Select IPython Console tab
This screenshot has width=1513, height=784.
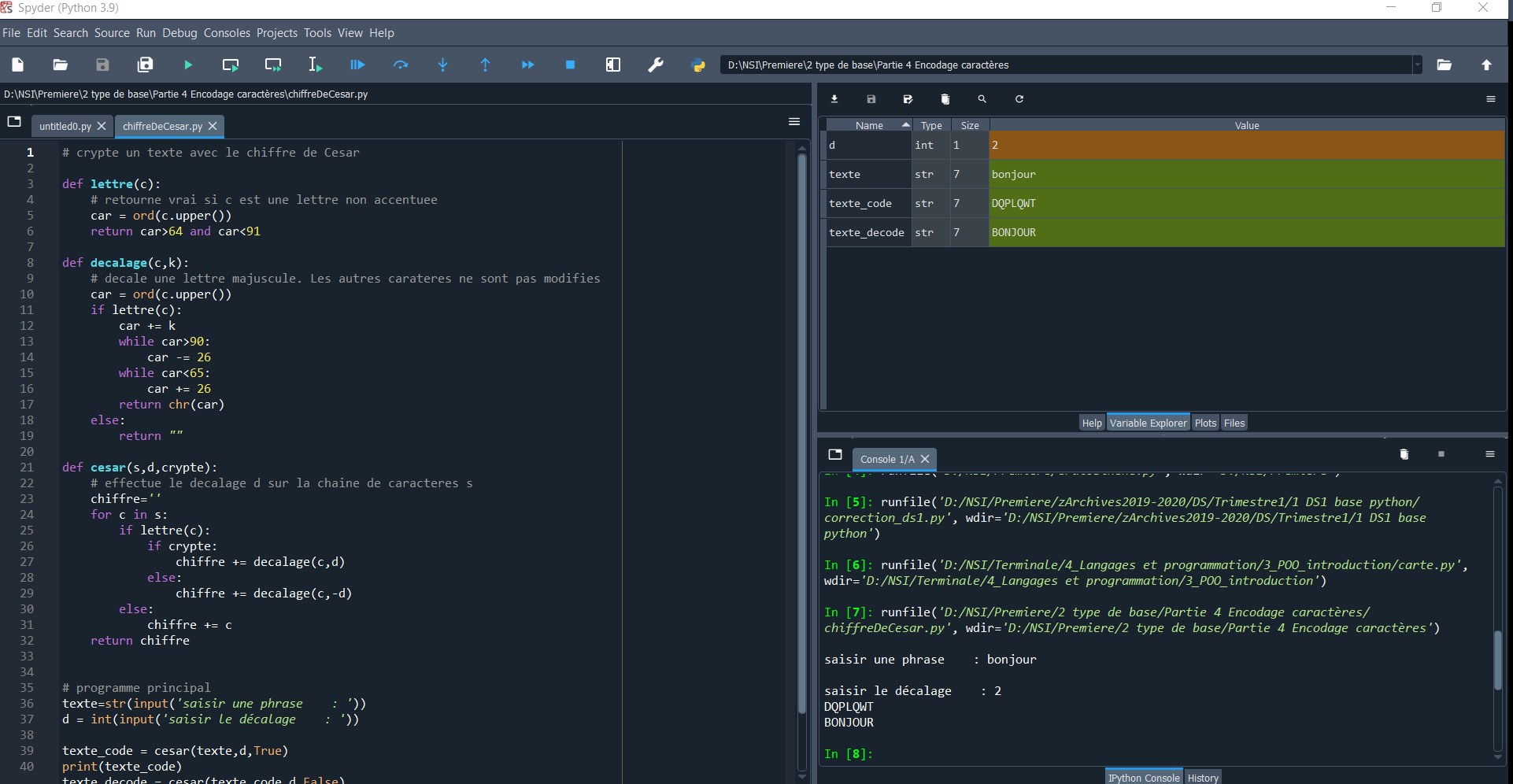[1144, 778]
